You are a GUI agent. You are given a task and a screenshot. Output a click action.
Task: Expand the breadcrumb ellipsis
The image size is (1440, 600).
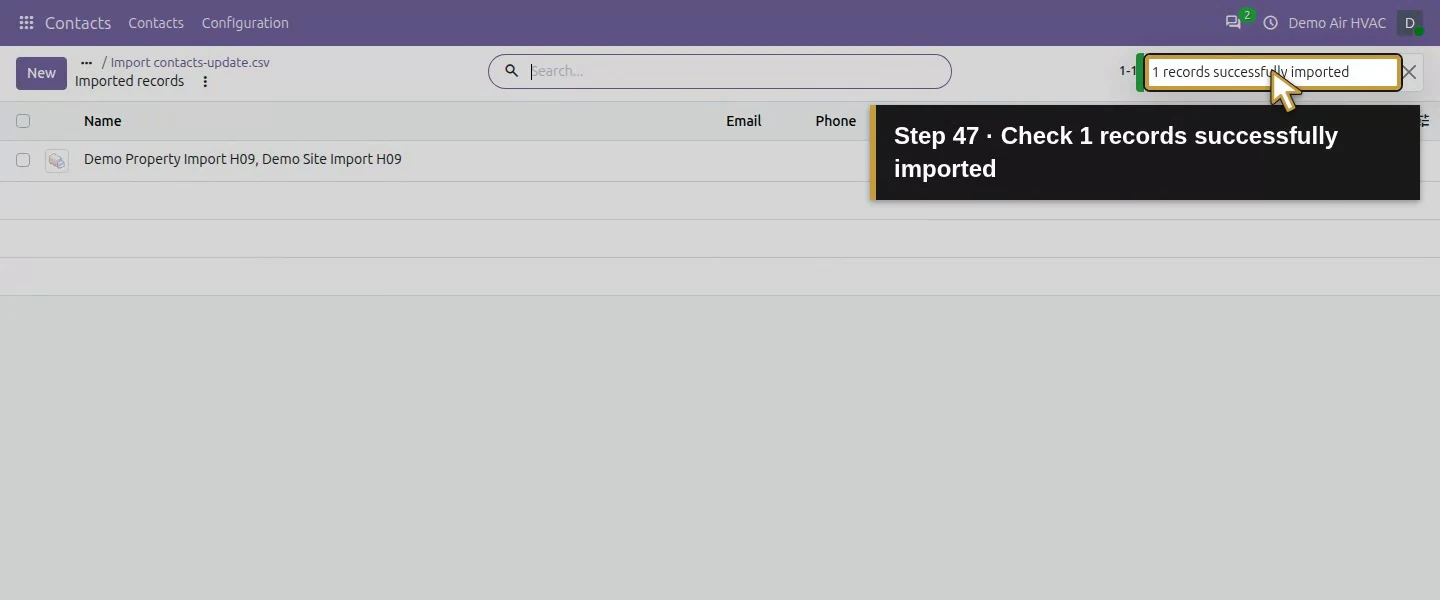click(86, 62)
